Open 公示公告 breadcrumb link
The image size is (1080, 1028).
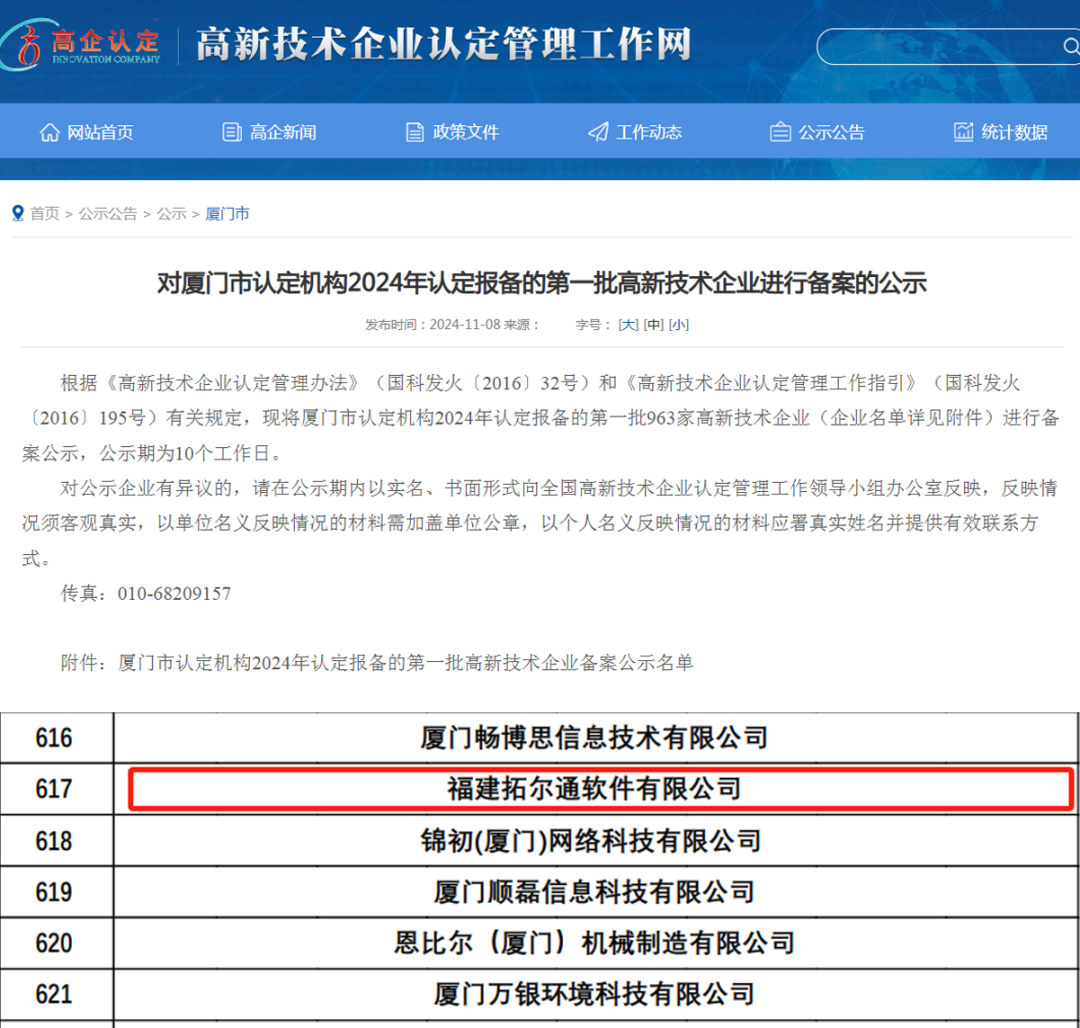click(108, 213)
